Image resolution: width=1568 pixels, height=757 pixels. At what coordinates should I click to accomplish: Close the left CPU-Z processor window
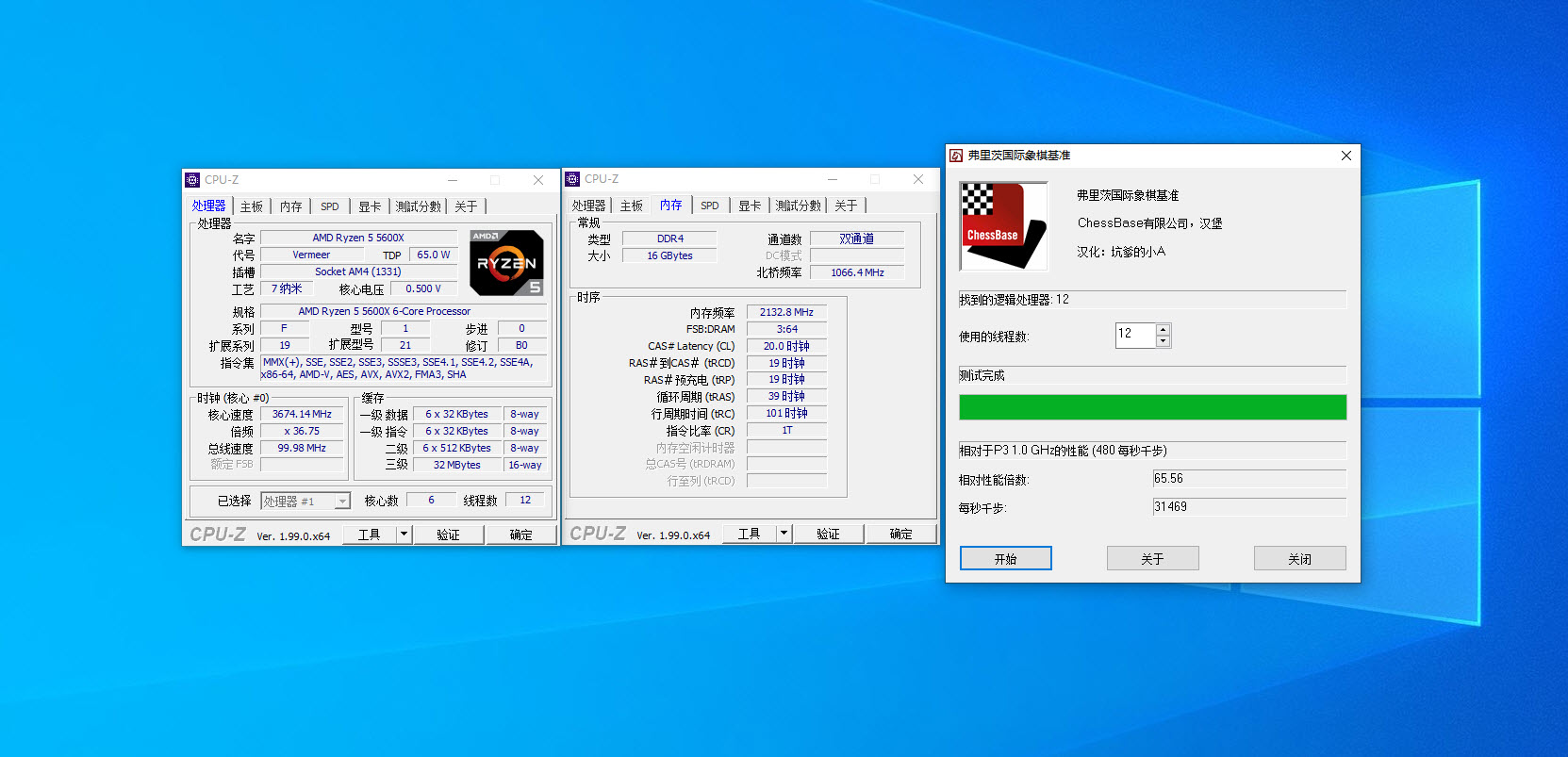(538, 180)
